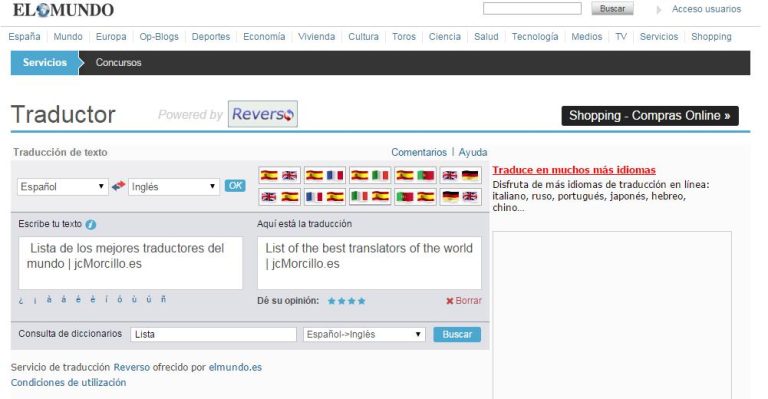
Task: Select English to German flag pair
Action: tap(460, 175)
